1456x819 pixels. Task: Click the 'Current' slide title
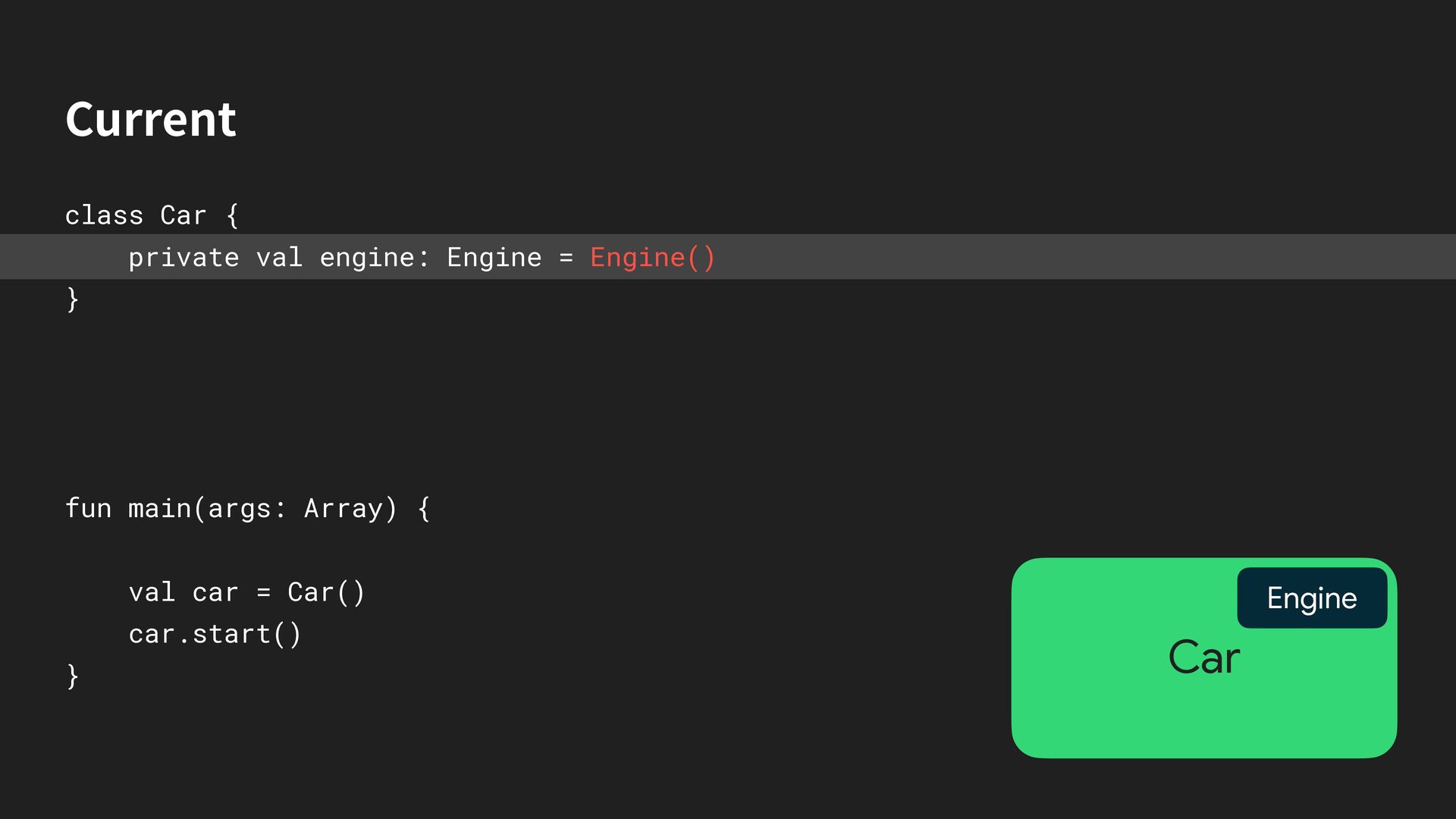[150, 120]
